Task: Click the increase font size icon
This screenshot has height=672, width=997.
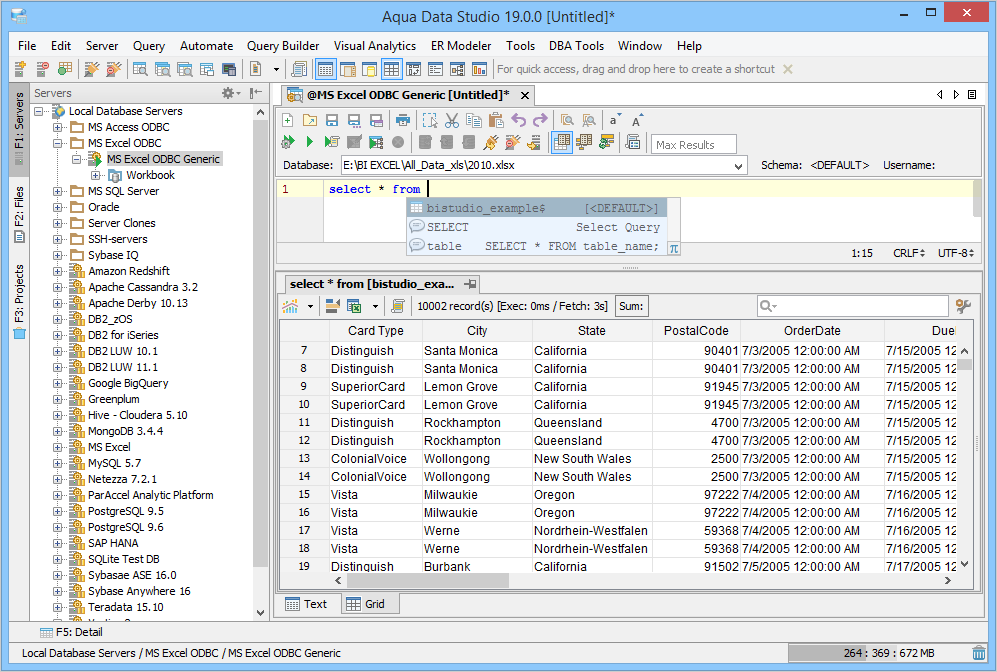Action: [x=637, y=120]
